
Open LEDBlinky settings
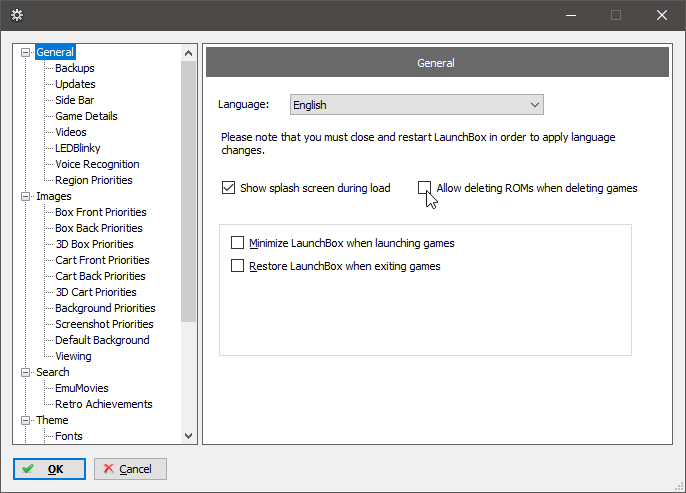tap(78, 148)
